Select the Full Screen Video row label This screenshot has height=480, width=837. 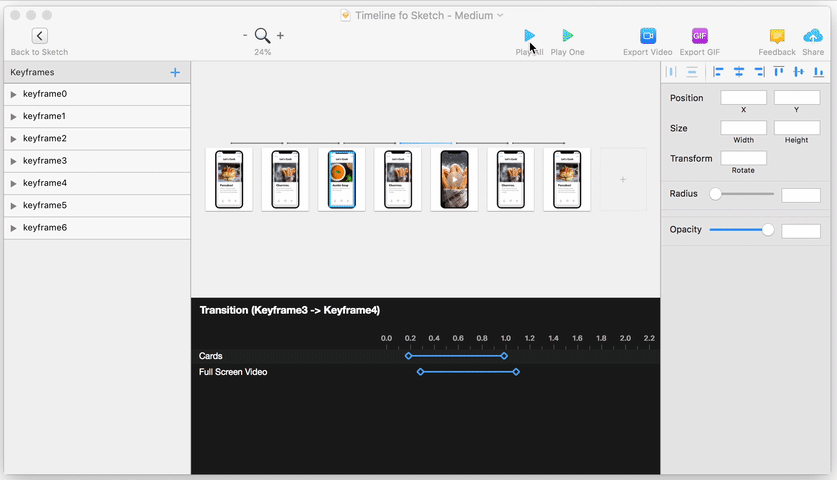coord(233,372)
